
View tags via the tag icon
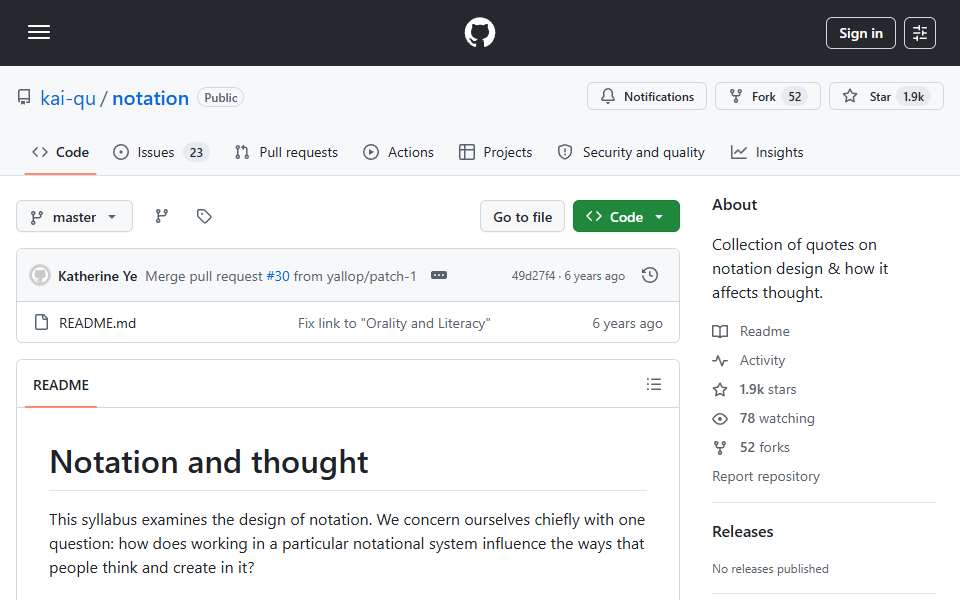pos(204,216)
